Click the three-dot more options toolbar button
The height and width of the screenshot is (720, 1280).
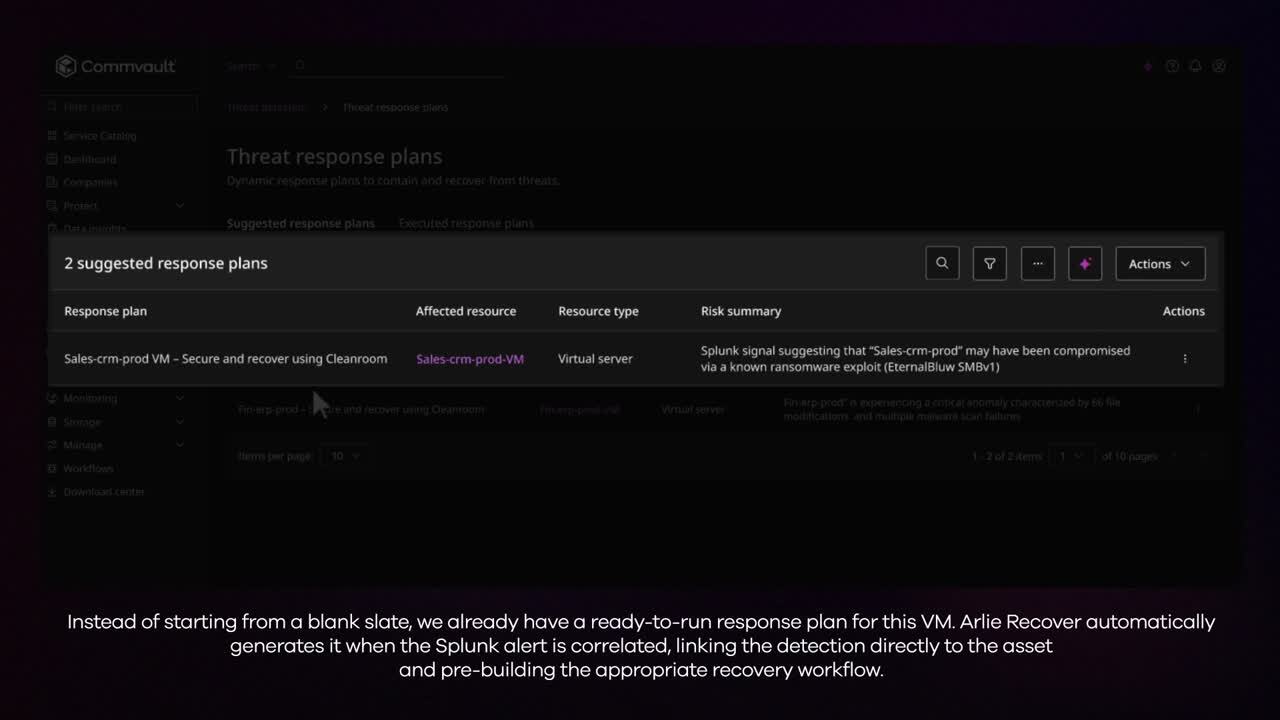click(x=1037, y=263)
